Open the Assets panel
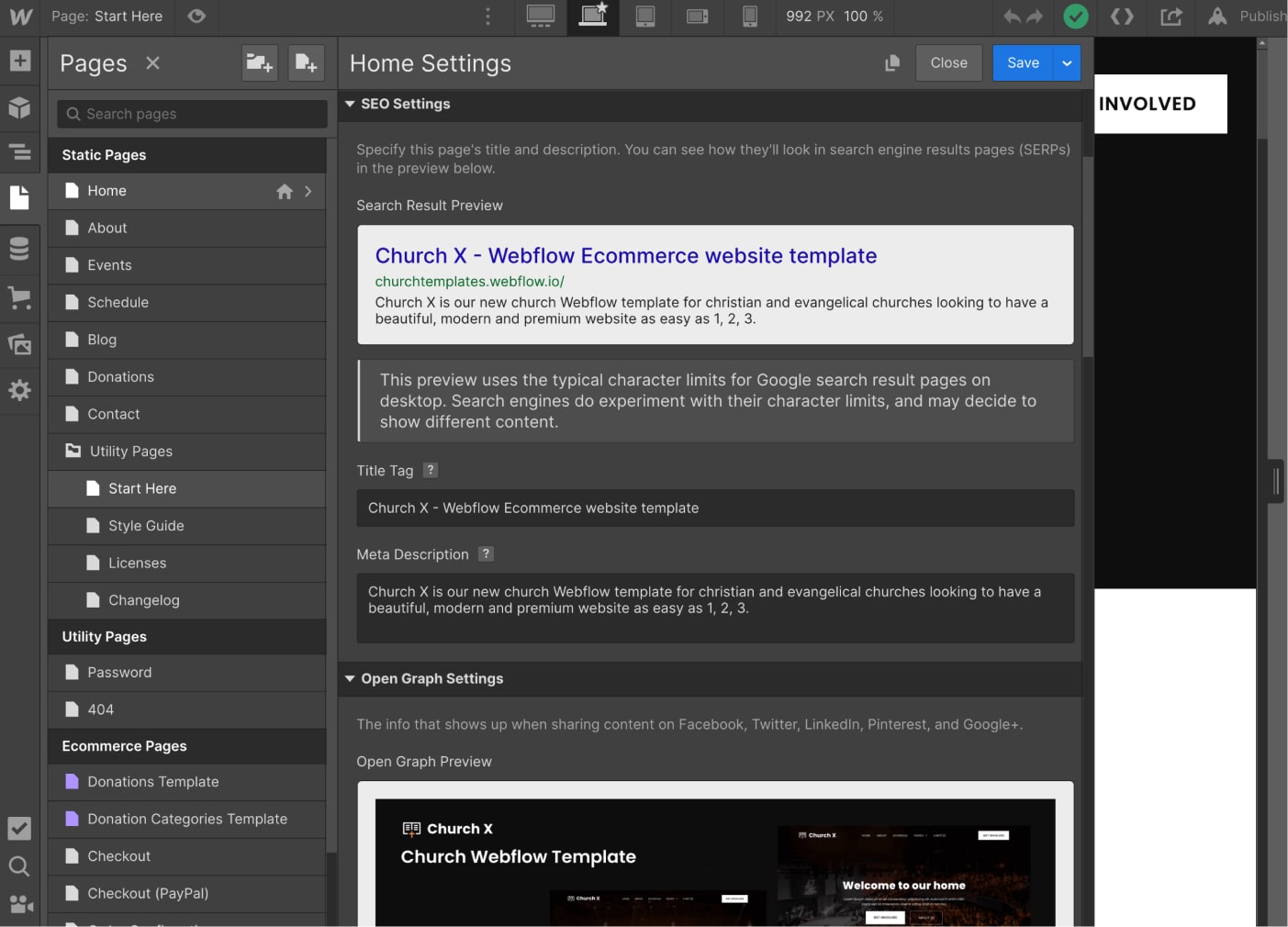Viewport: 1288px width, 927px height. coord(20,344)
